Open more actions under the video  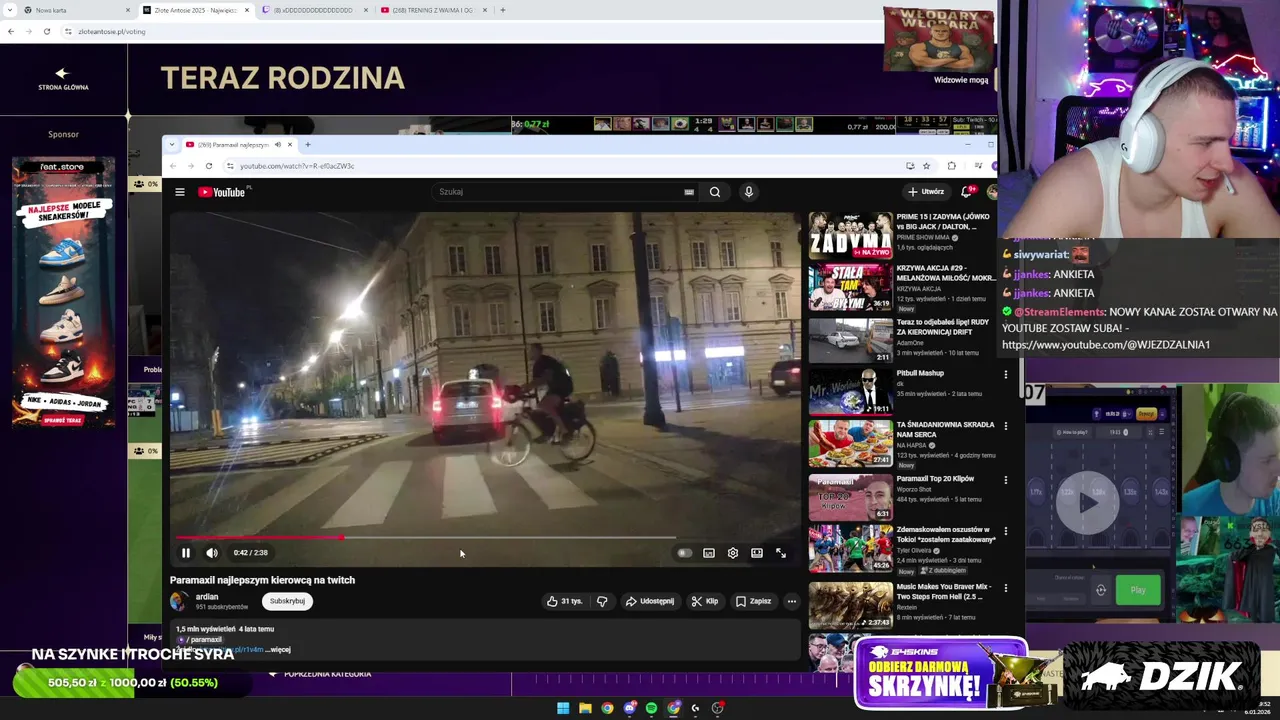[791, 601]
